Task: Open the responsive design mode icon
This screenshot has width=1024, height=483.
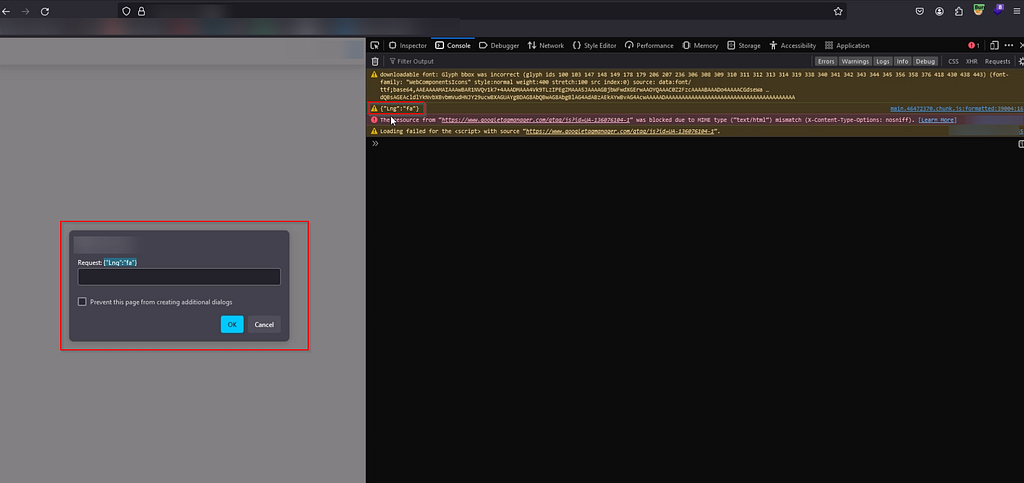Action: (994, 46)
